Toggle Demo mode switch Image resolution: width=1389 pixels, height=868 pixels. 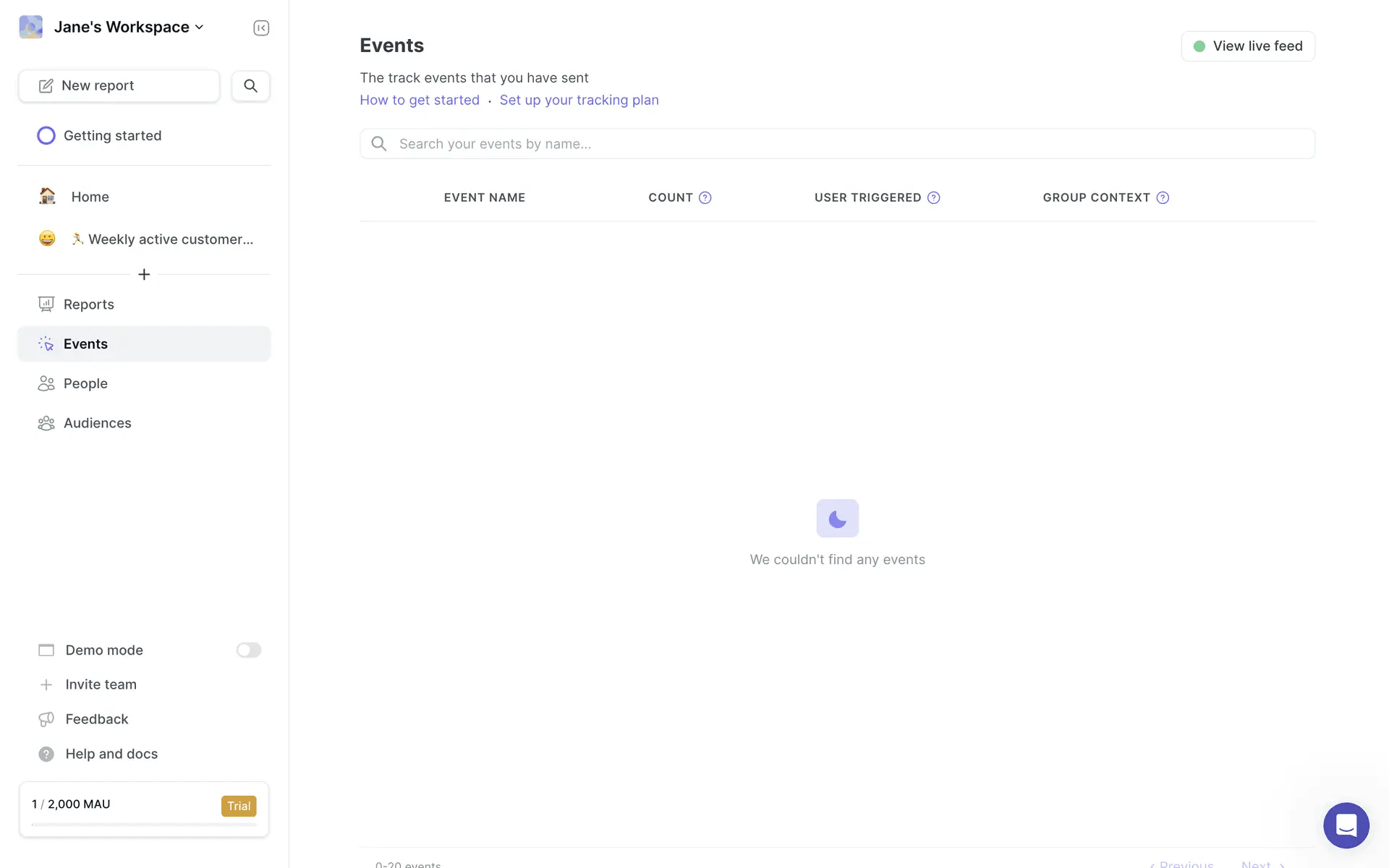pyautogui.click(x=248, y=650)
